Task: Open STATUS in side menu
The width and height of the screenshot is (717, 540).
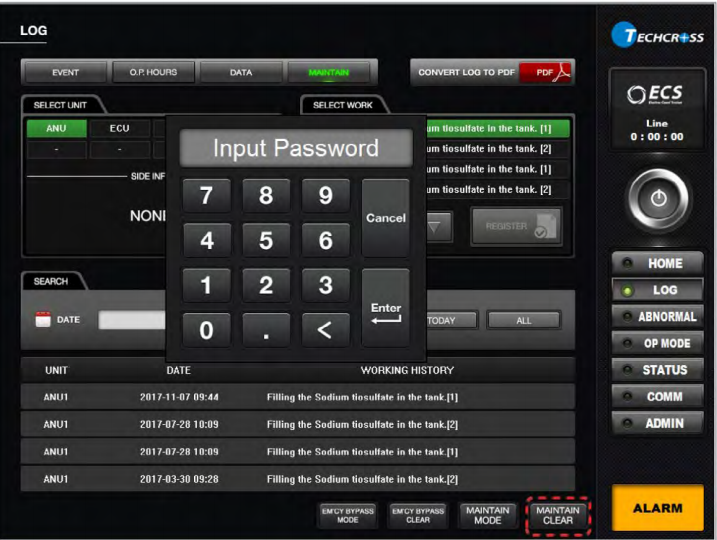Action: tap(658, 369)
